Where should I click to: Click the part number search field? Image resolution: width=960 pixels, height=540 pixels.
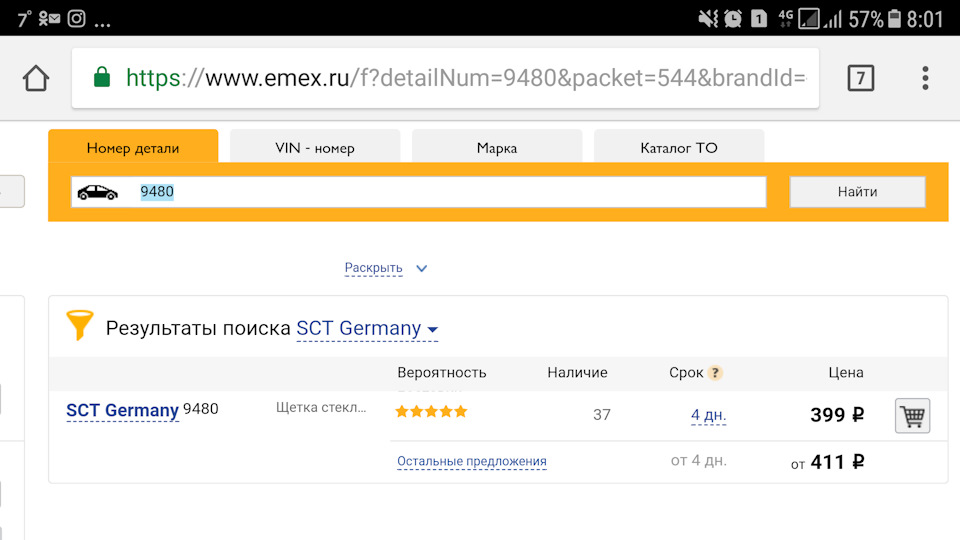pos(450,192)
